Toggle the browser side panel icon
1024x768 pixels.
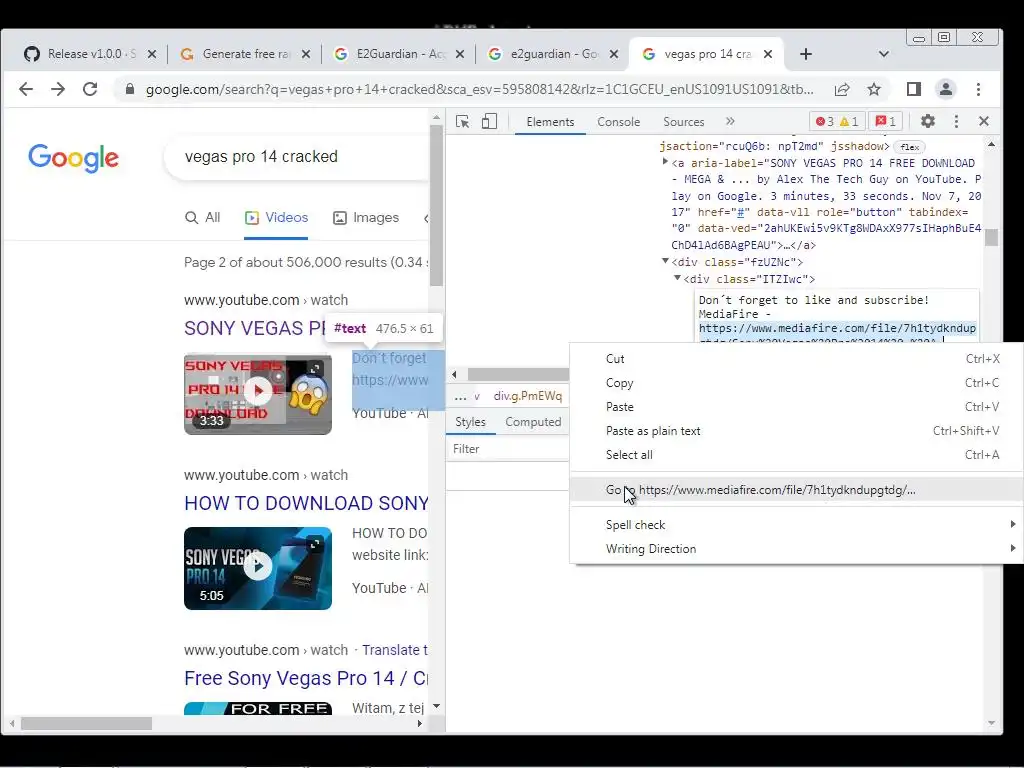point(914,89)
